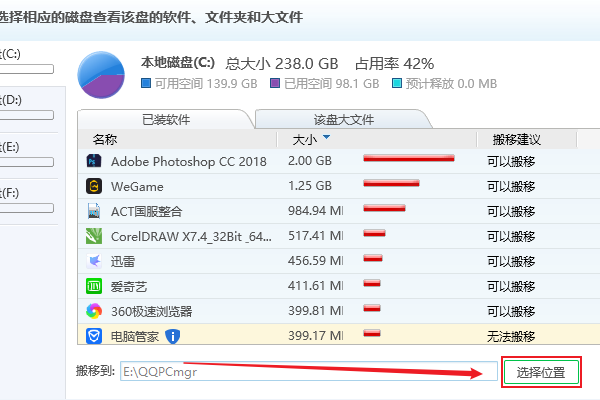Click the info icon beside 电脑管家
The width and height of the screenshot is (600, 400).
pyautogui.click(x=172, y=336)
